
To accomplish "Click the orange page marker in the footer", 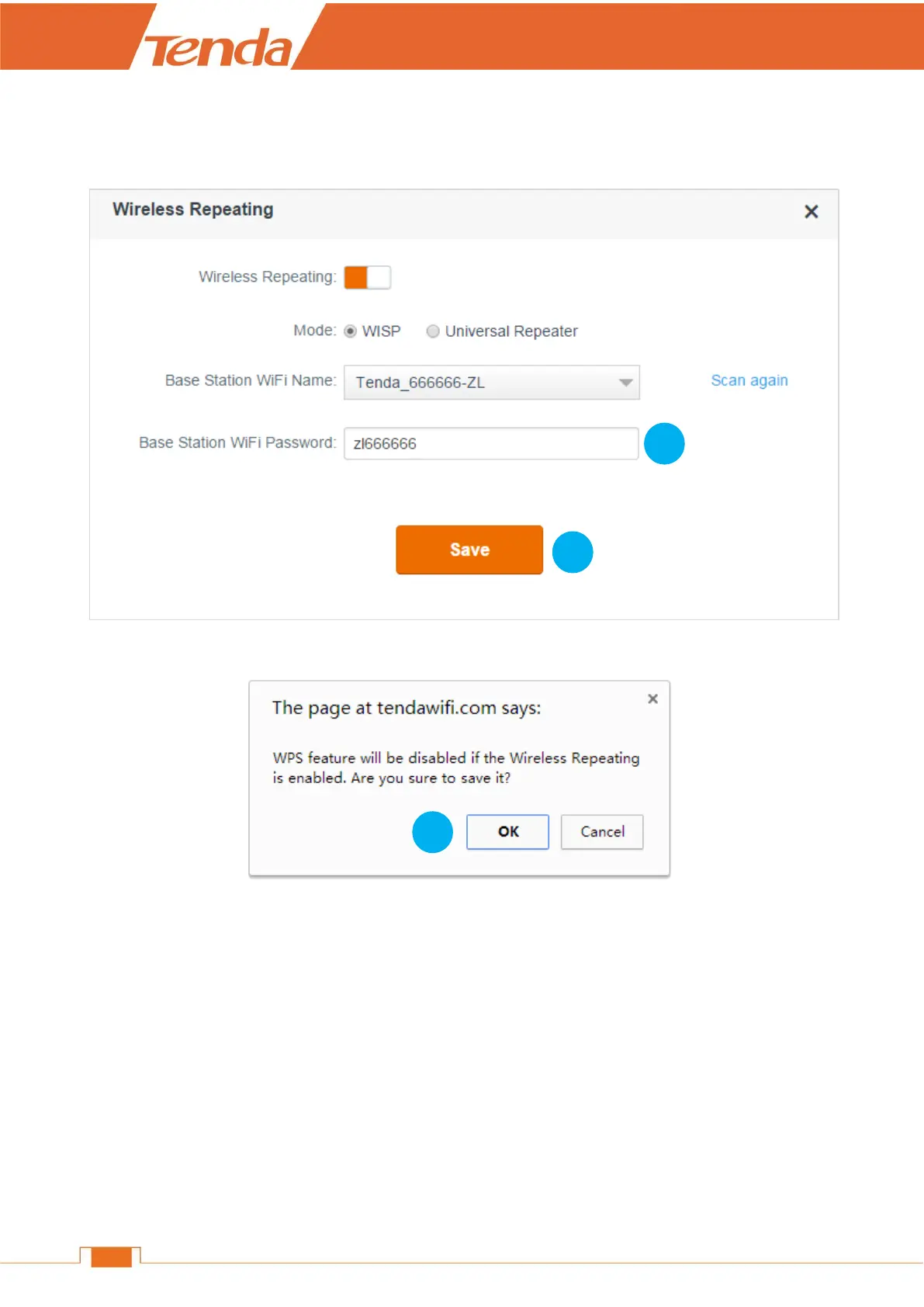I will click(111, 1257).
